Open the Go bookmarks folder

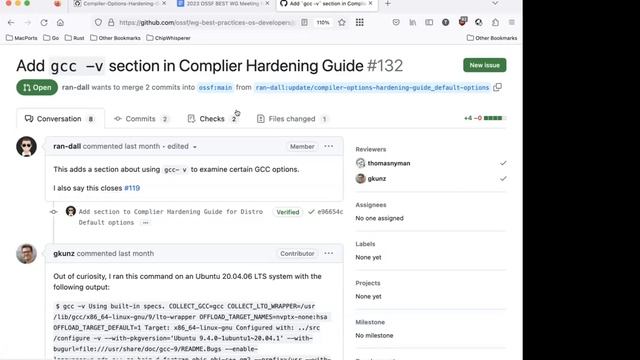coord(51,38)
